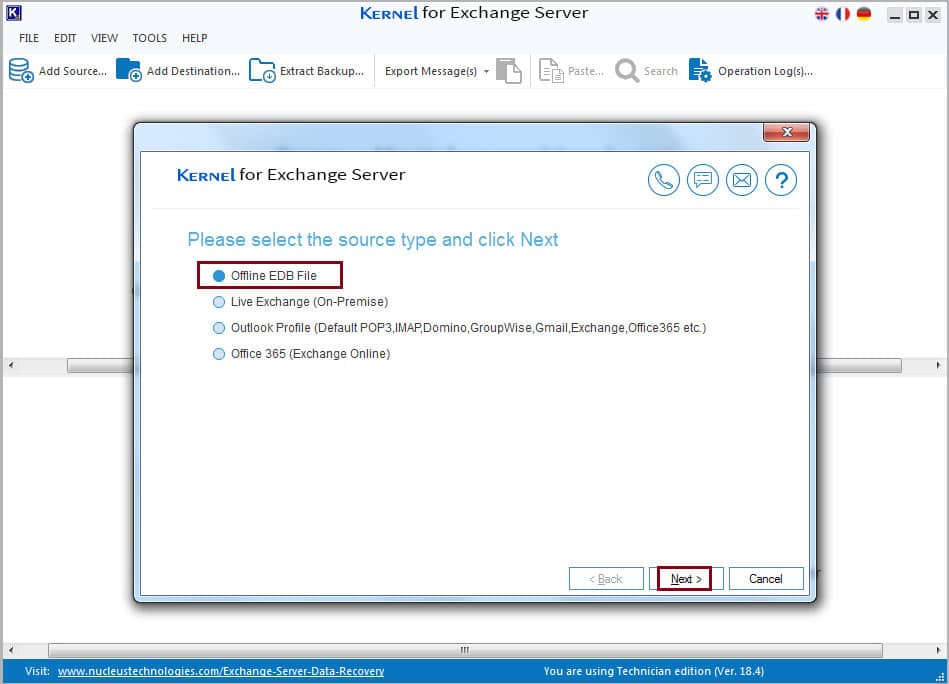Screen dimensions: 949x684
Task: Open the TOOLS menu
Action: point(149,38)
